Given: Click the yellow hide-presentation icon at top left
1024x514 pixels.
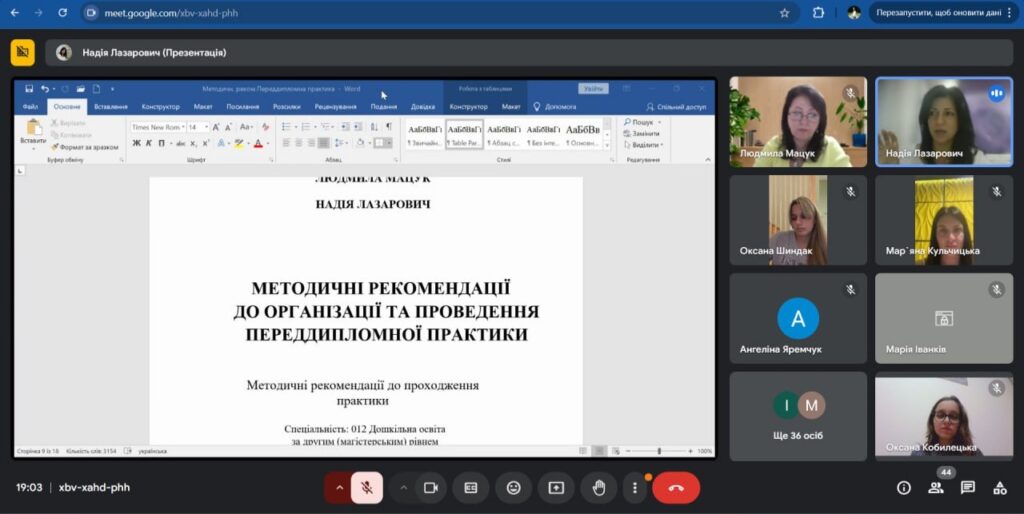Looking at the screenshot, I should tap(22, 52).
